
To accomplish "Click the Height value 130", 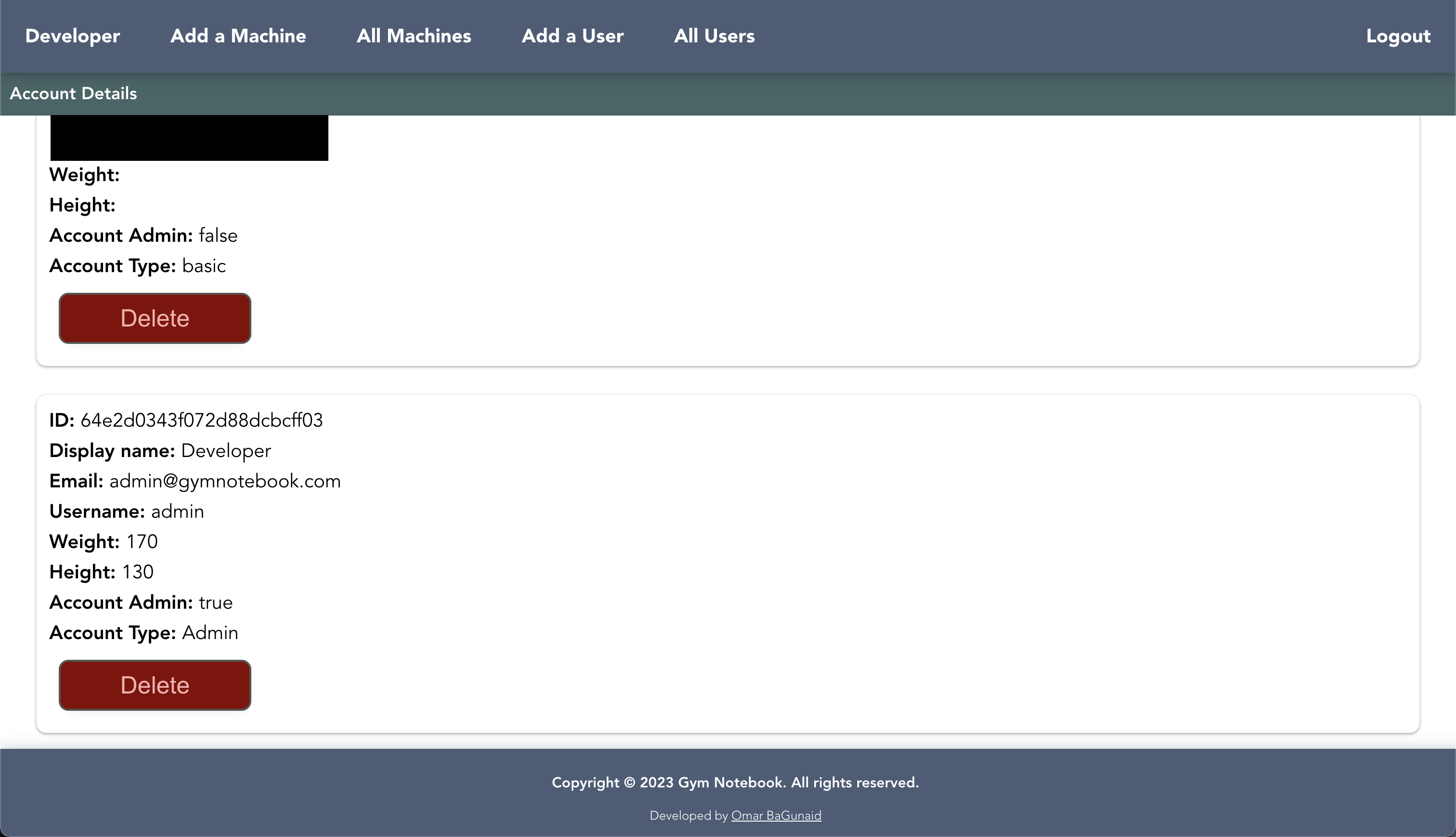I will pyautogui.click(x=137, y=572).
